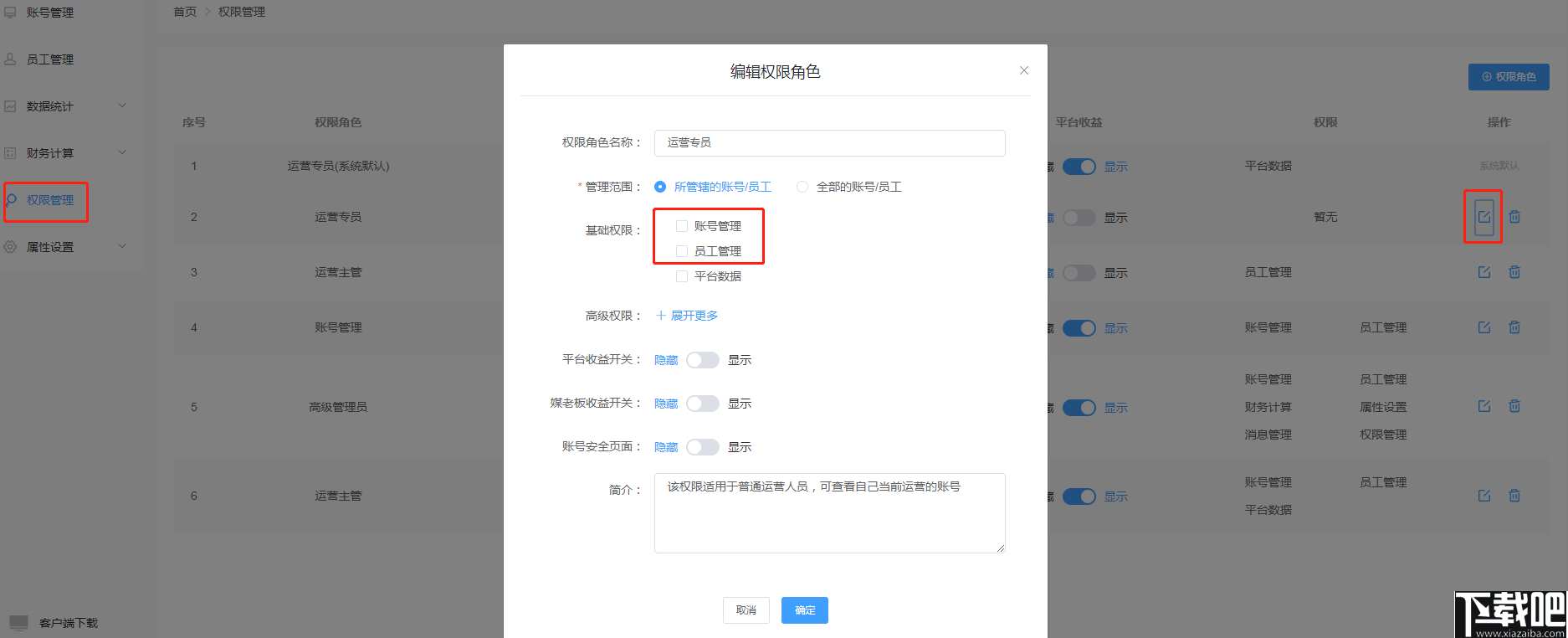Toggle row 3 平台收益 switch in table
This screenshot has height=638, width=1568.
(x=1079, y=273)
